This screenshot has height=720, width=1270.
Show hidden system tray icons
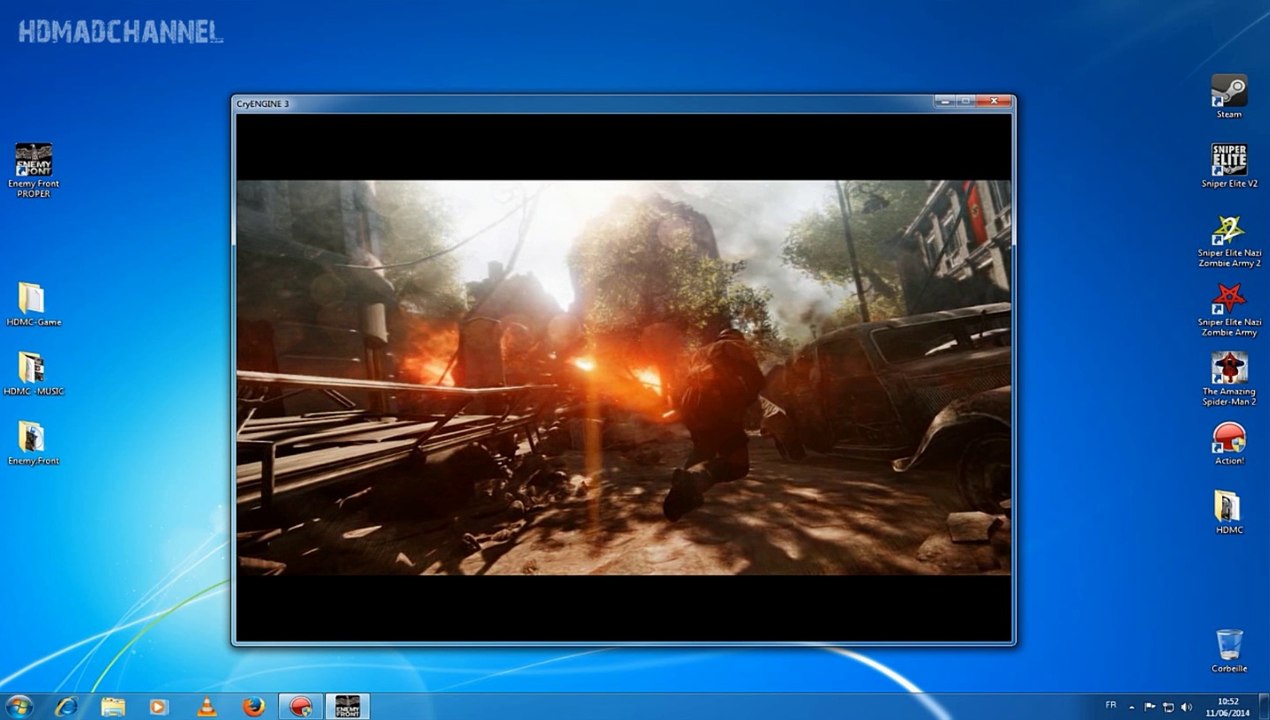(1133, 706)
